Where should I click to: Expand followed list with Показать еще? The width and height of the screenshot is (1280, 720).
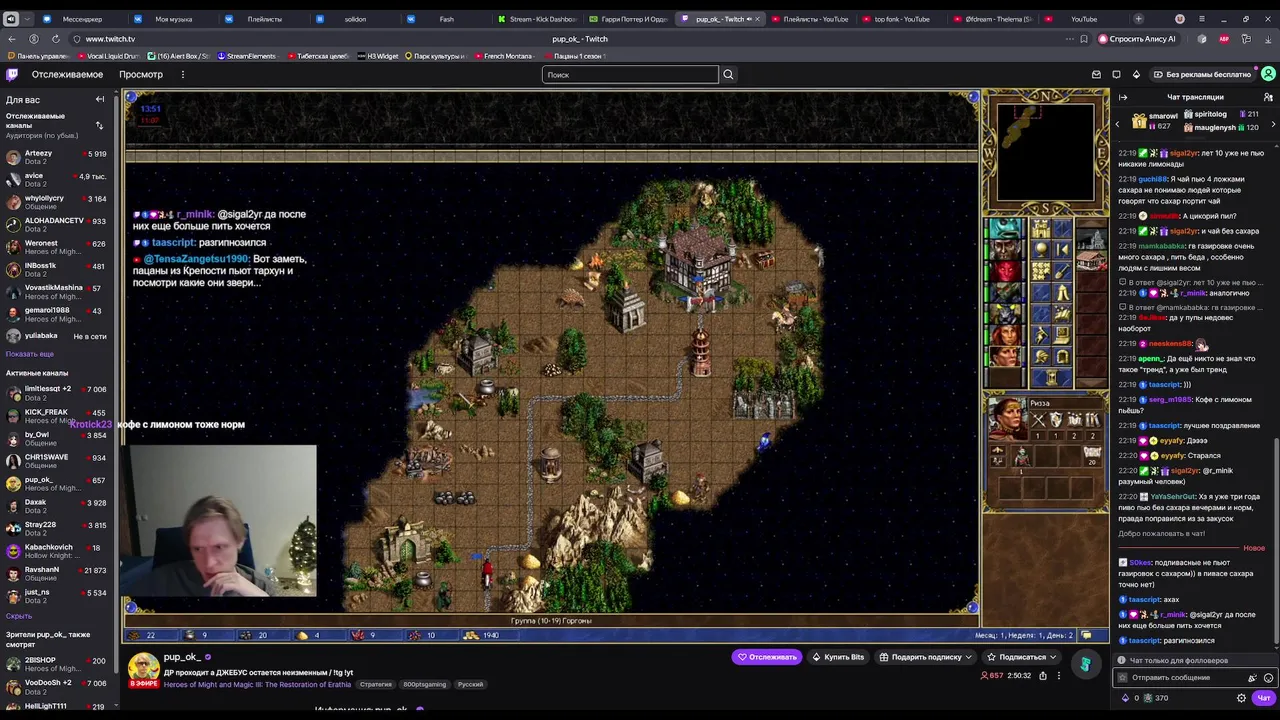click(x=30, y=354)
